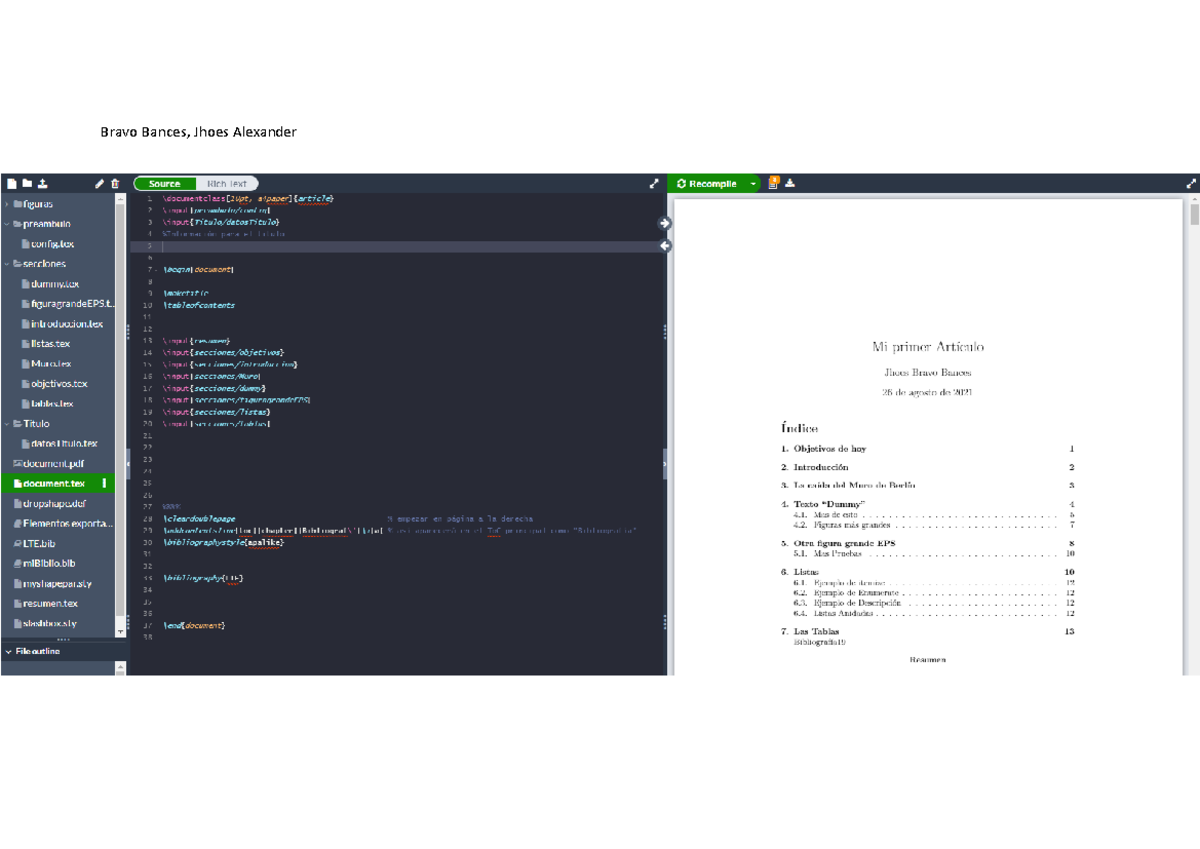1200x849 pixels.
Task: Collapse the secciones folder
Action: click(x=7, y=264)
